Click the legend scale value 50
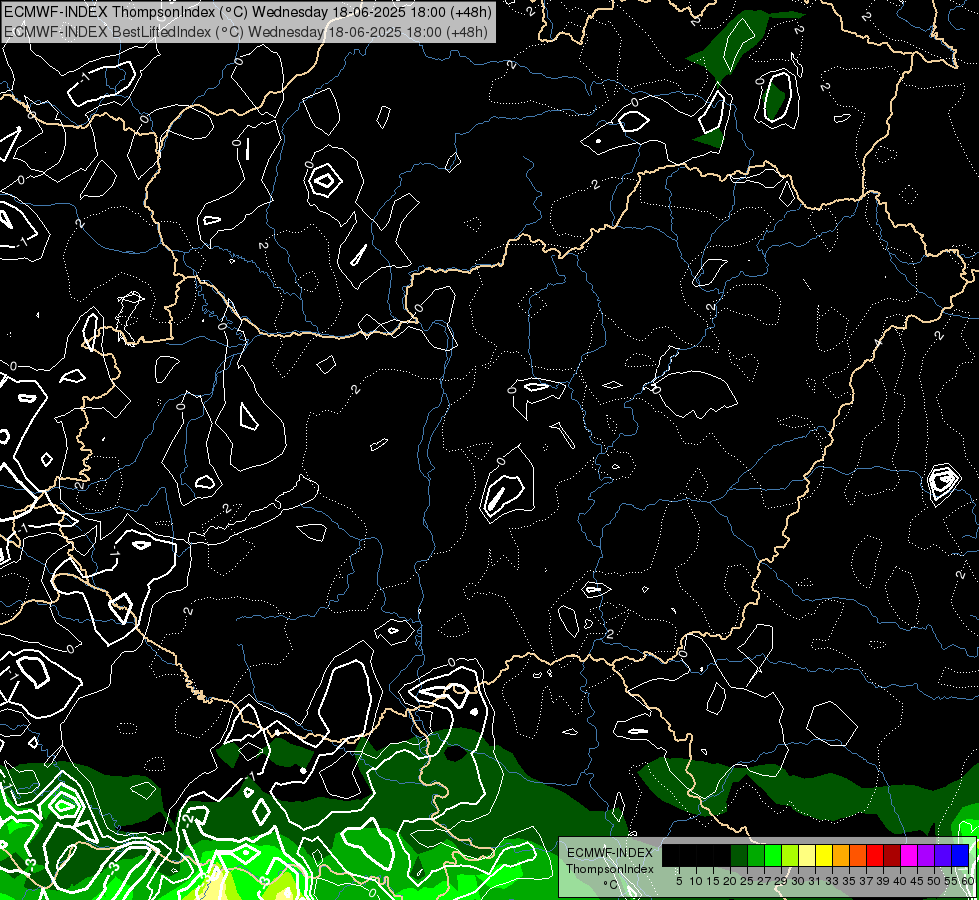Viewport: 979px width, 900px height. tap(933, 881)
